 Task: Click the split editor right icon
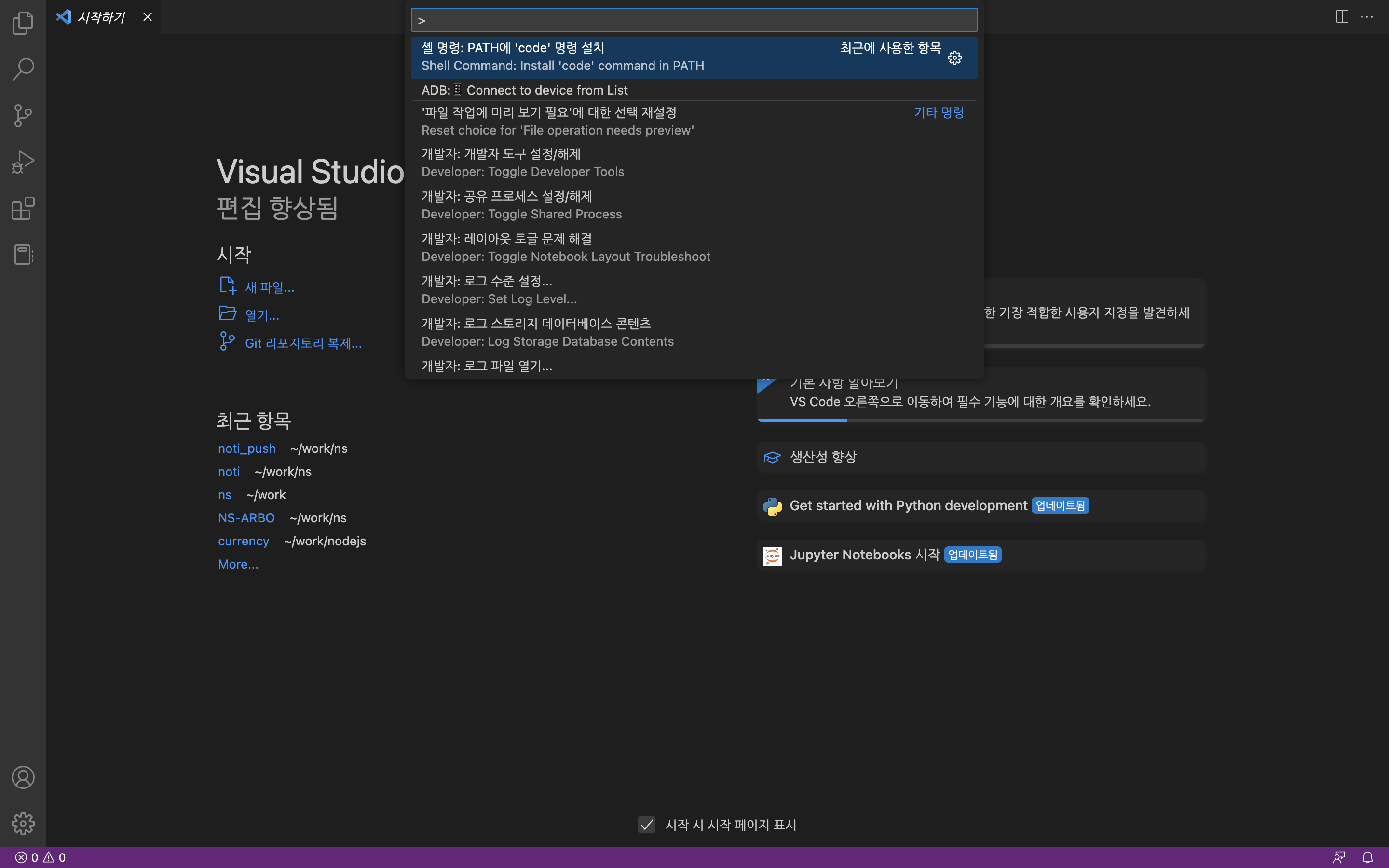click(x=1342, y=17)
